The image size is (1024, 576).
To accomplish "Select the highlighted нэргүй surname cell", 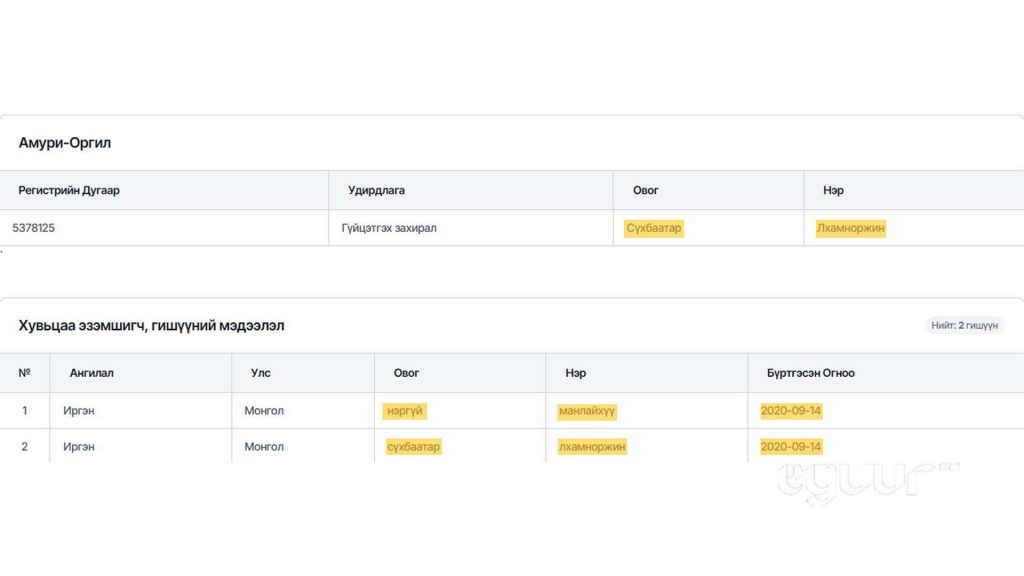I will [405, 411].
